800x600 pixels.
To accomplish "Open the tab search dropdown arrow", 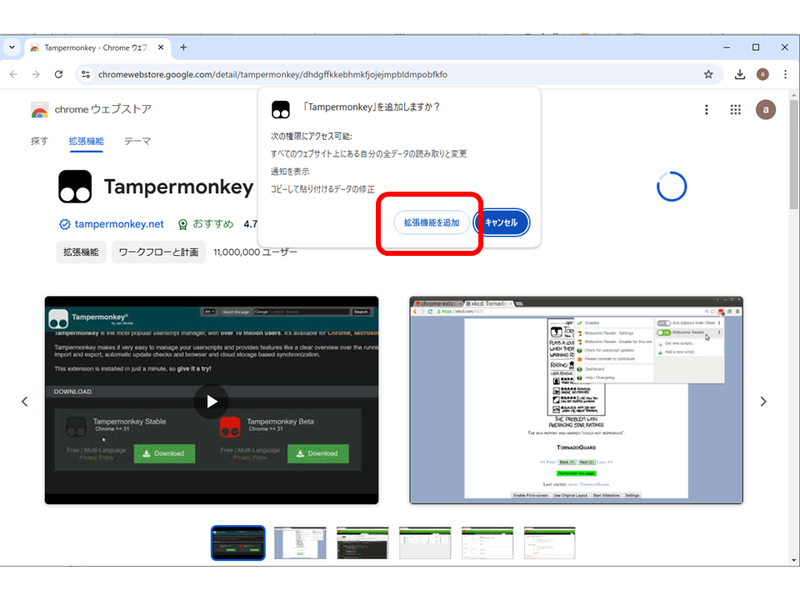I will pos(12,47).
